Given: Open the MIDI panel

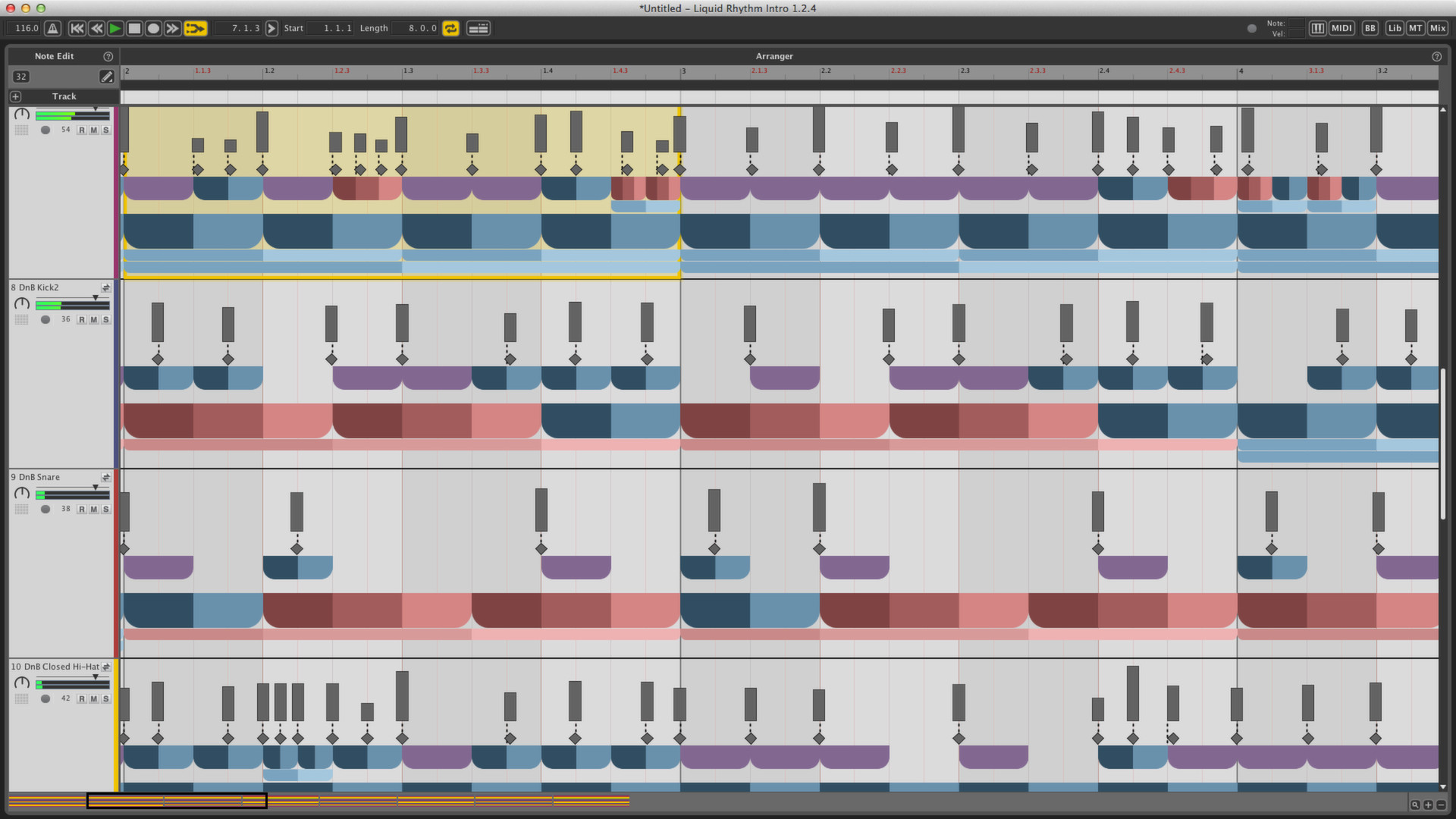Looking at the screenshot, I should (x=1341, y=27).
